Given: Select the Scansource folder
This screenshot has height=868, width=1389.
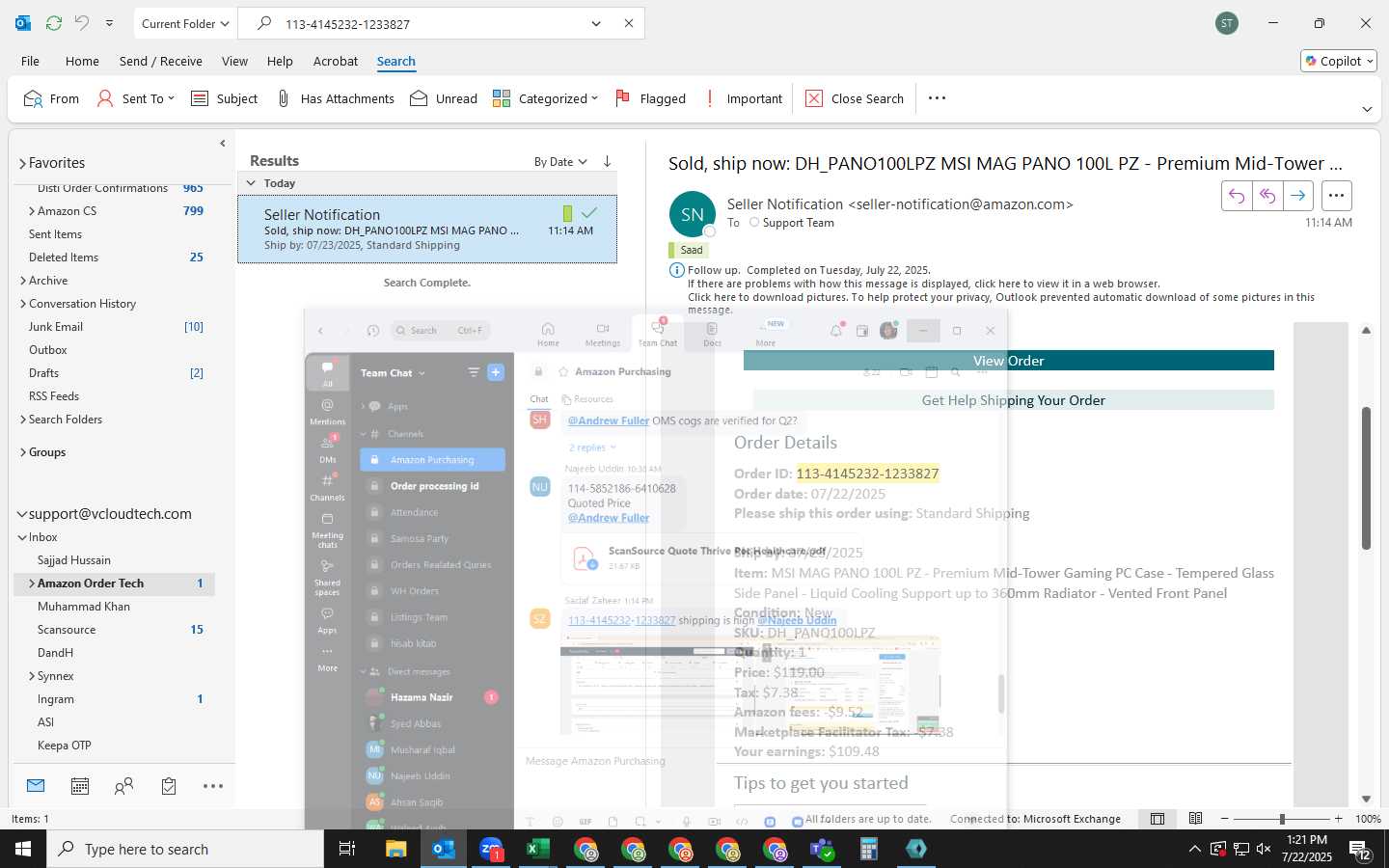Looking at the screenshot, I should pos(67,630).
